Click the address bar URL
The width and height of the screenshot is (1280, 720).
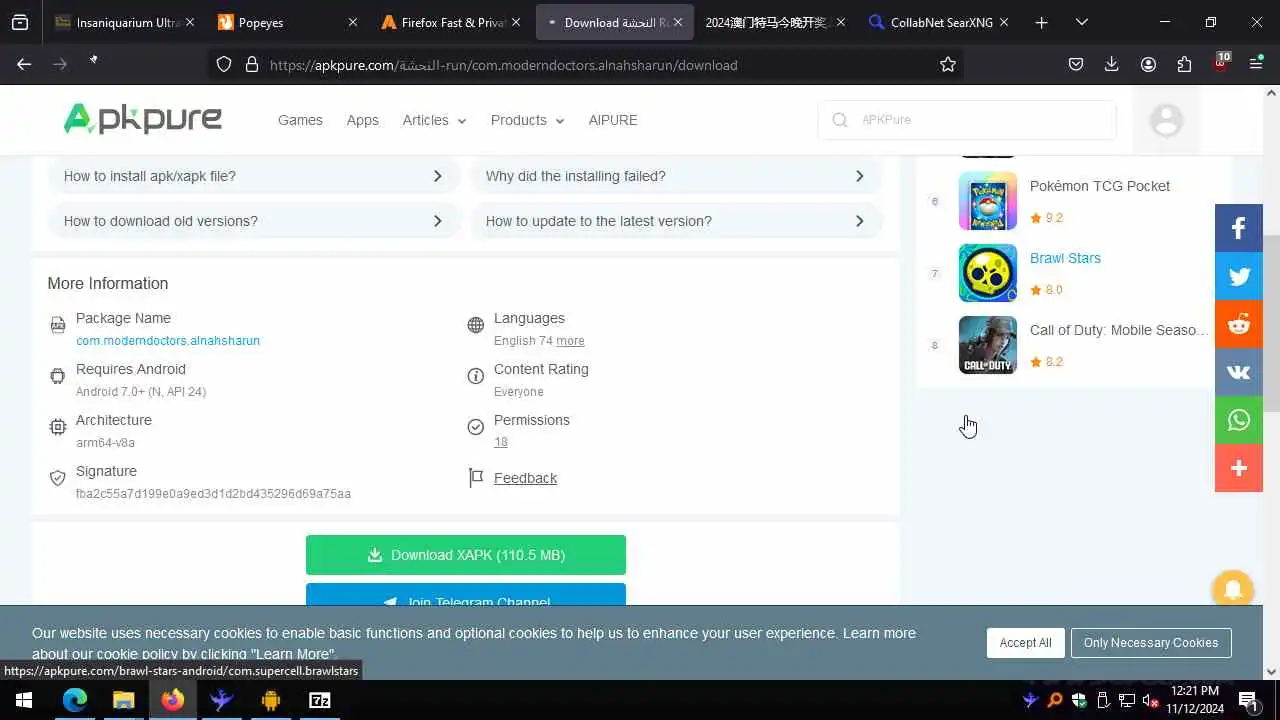(x=503, y=65)
